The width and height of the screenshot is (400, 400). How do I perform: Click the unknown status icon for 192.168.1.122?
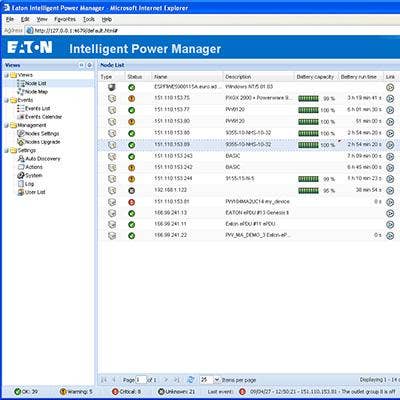tap(132, 190)
